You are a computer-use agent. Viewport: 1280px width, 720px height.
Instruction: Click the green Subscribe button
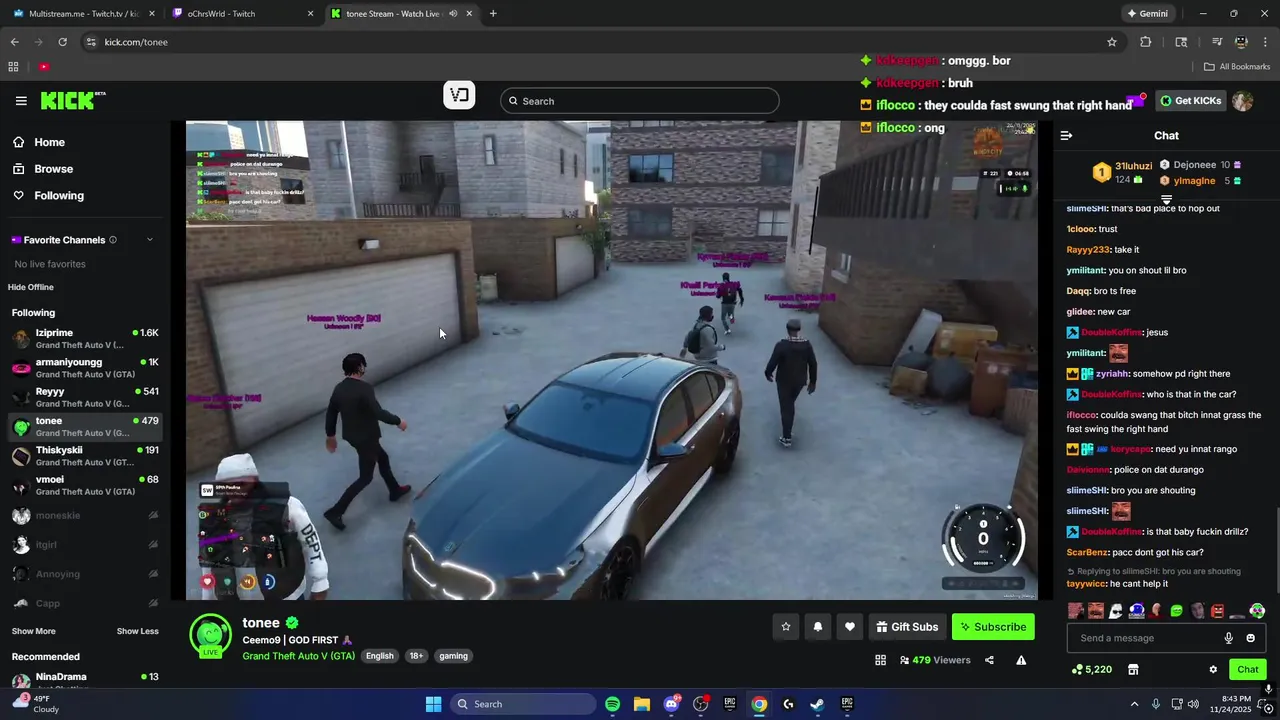[x=993, y=627]
